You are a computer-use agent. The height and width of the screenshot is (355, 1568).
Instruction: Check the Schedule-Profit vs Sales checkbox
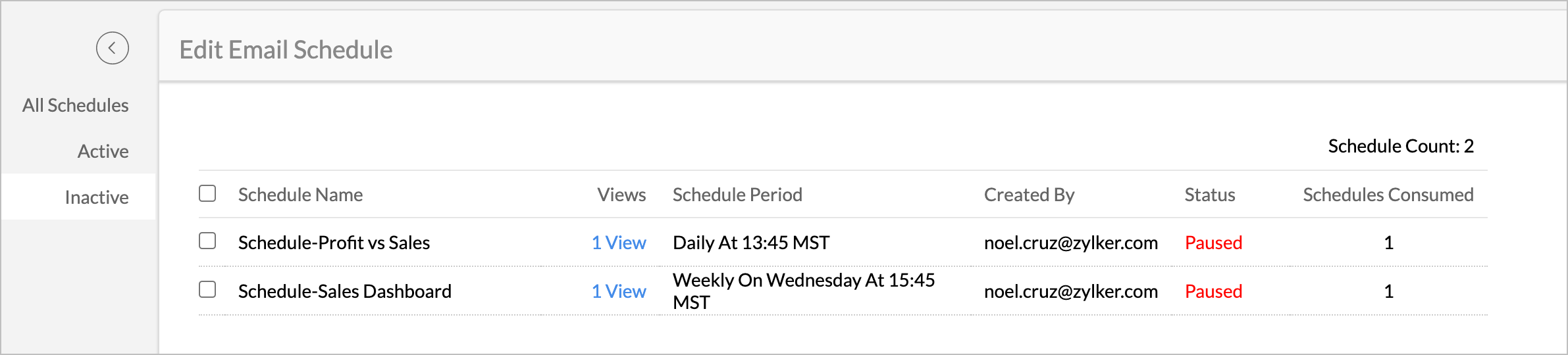(x=207, y=241)
